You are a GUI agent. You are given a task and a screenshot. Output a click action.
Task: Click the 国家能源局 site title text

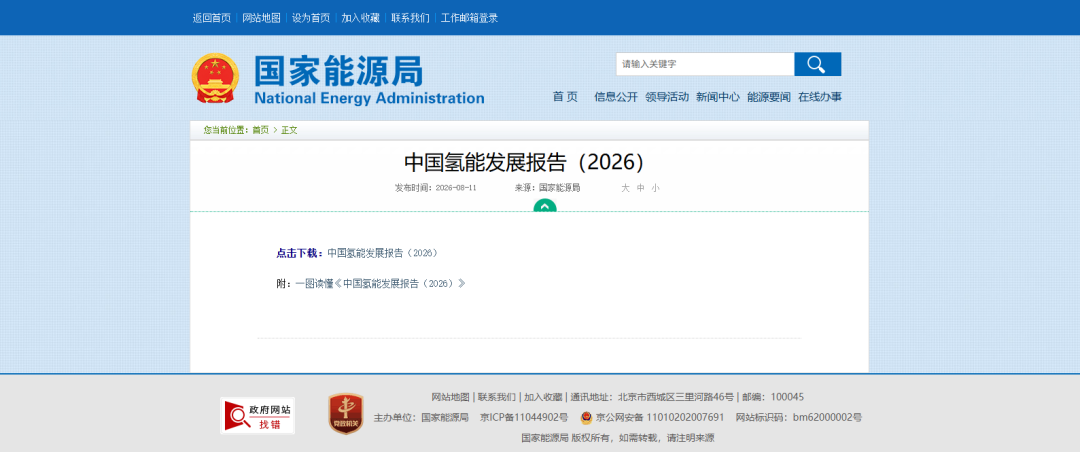pyautogui.click(x=338, y=71)
